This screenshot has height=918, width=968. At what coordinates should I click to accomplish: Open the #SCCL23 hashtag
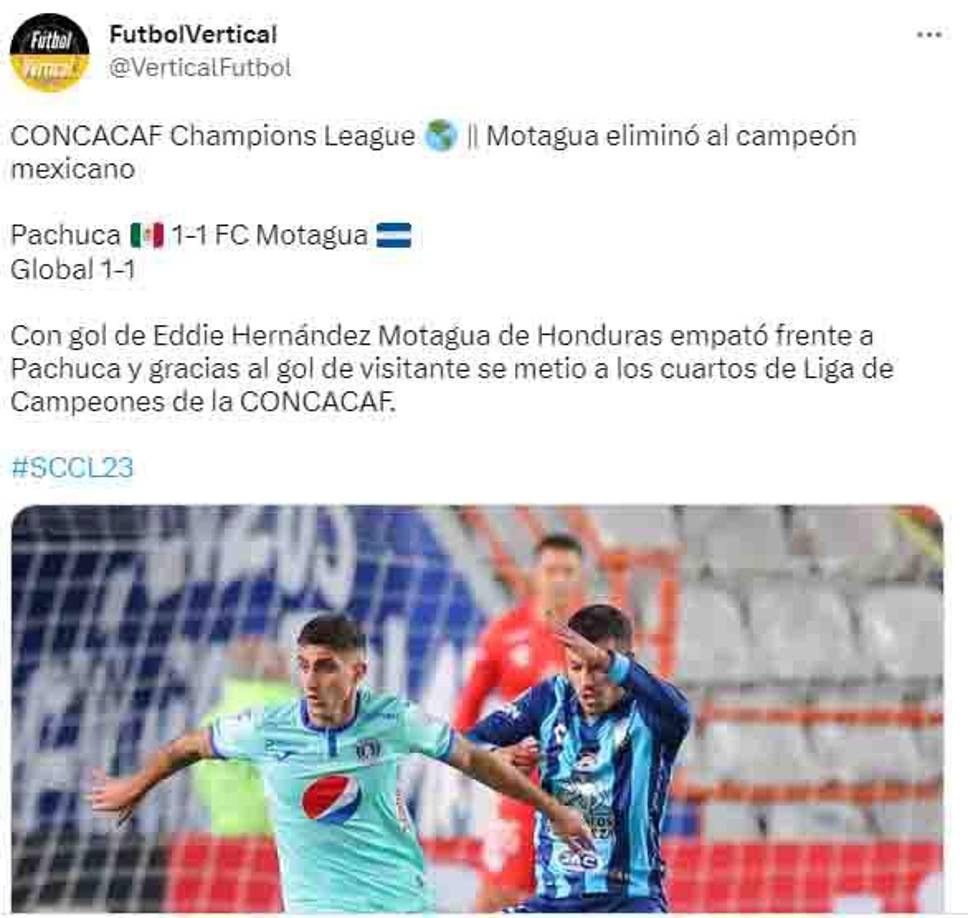[72, 468]
